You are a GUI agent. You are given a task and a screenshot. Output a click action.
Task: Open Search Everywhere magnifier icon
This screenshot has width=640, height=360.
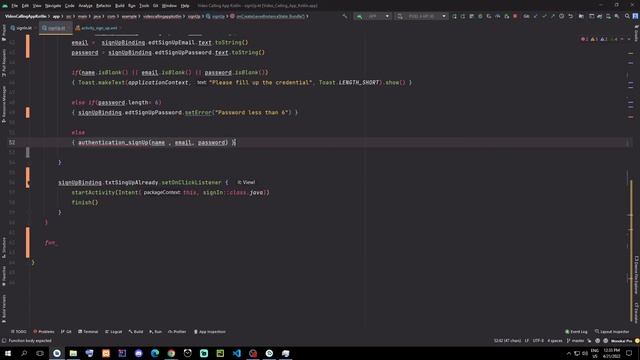pos(627,16)
